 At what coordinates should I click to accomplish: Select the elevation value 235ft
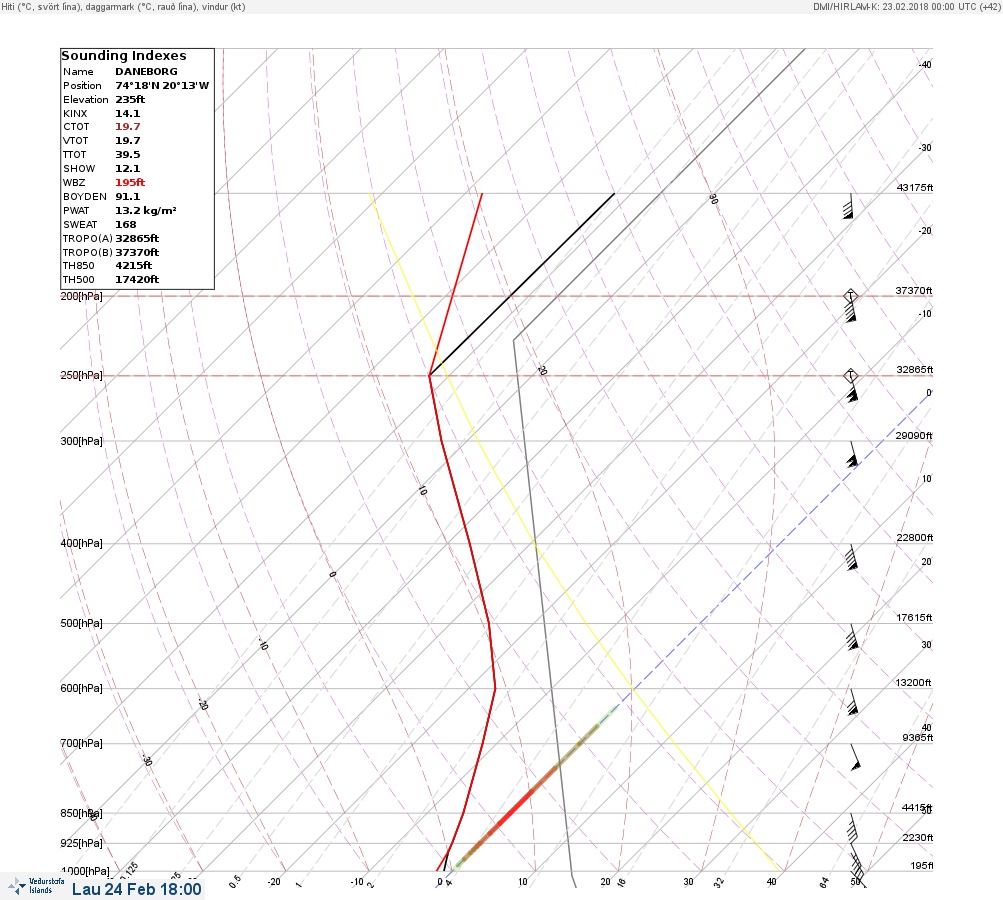(130, 100)
